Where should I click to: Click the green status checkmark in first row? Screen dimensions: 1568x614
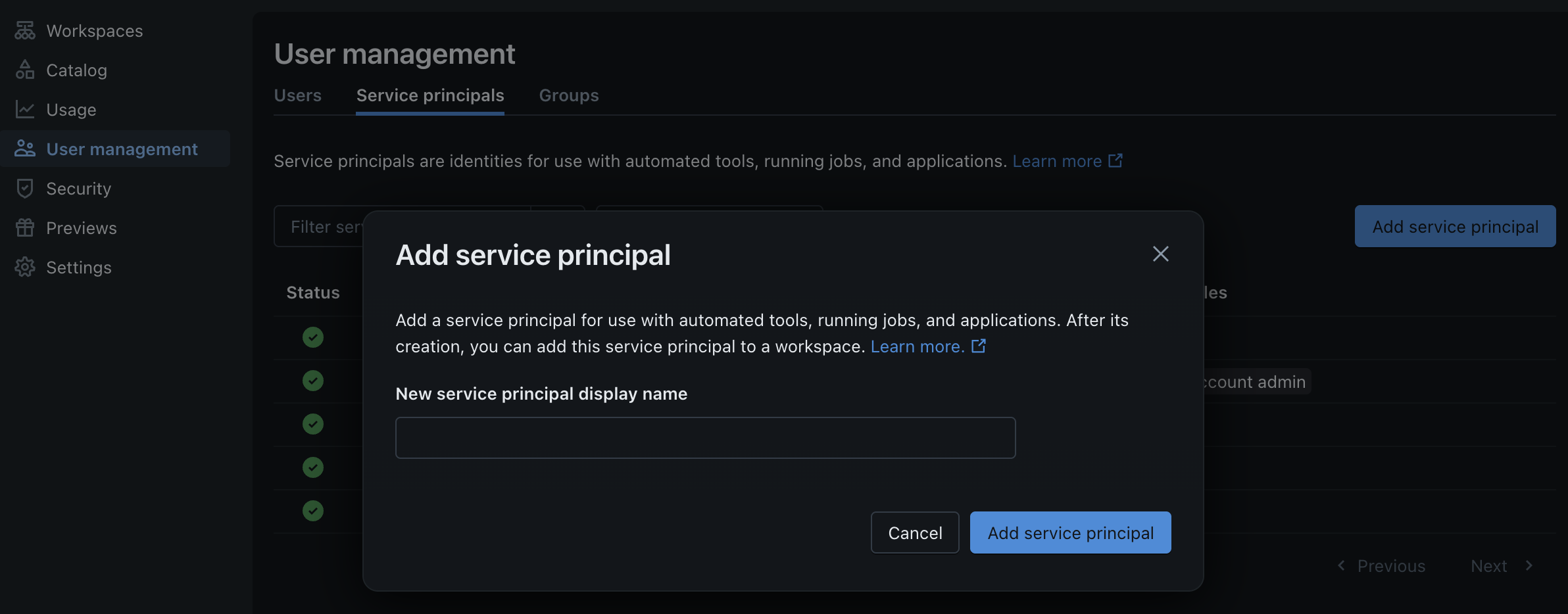tap(313, 337)
